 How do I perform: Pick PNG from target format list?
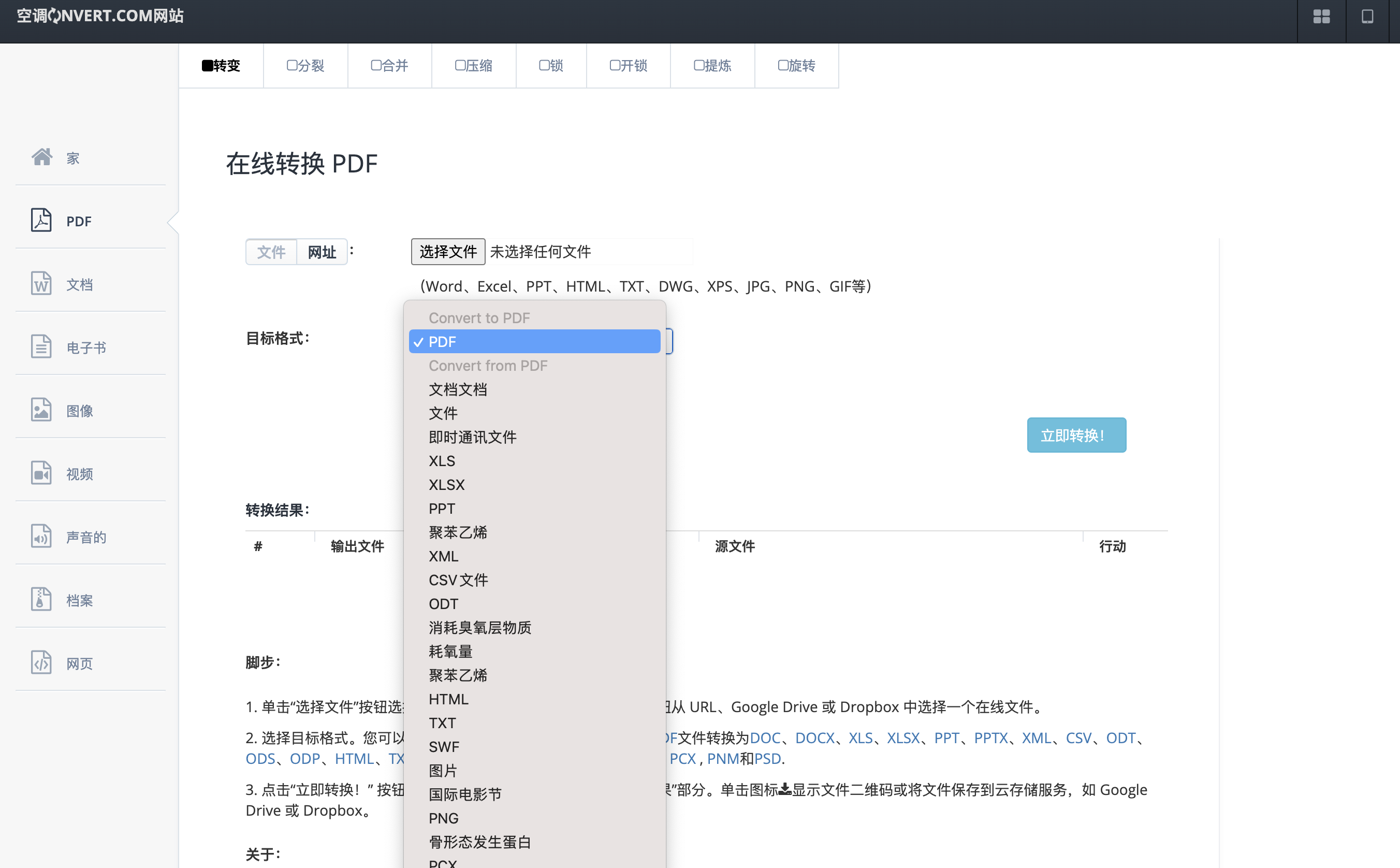444,818
